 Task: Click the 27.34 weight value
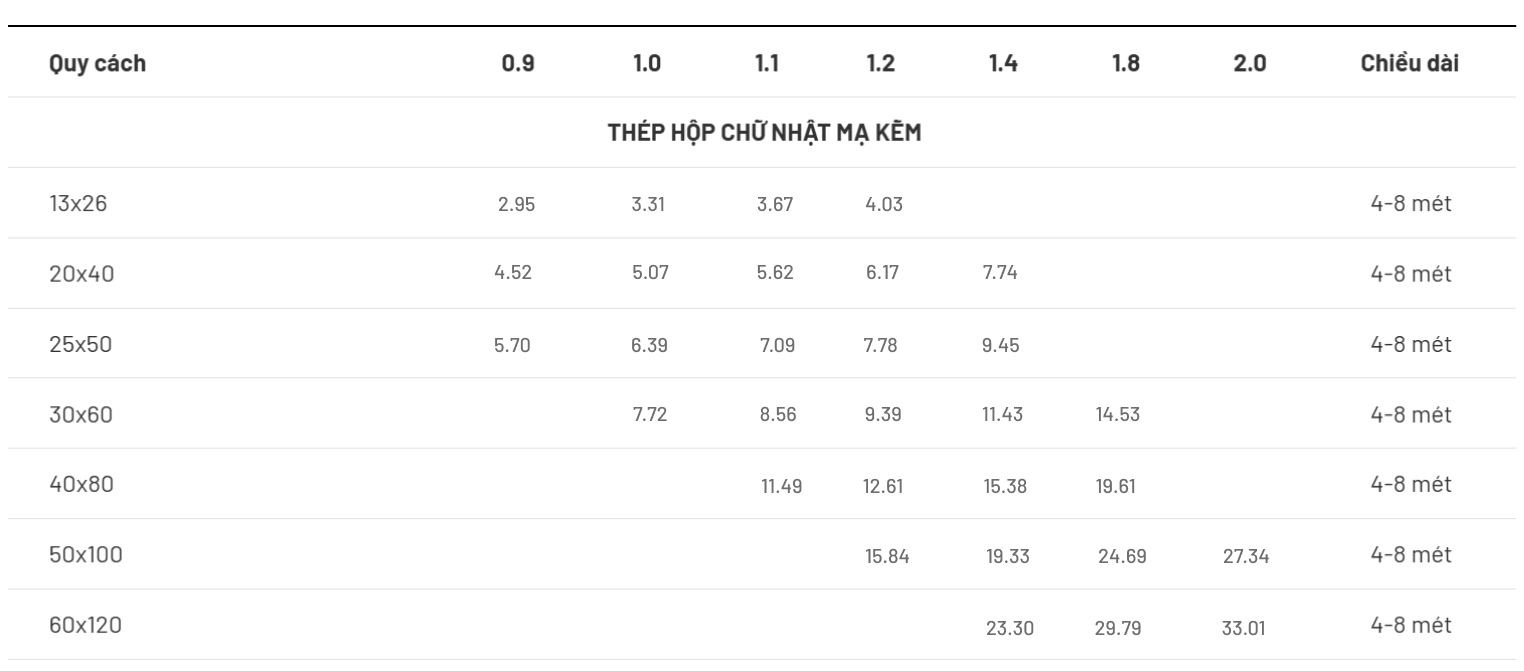point(1245,556)
